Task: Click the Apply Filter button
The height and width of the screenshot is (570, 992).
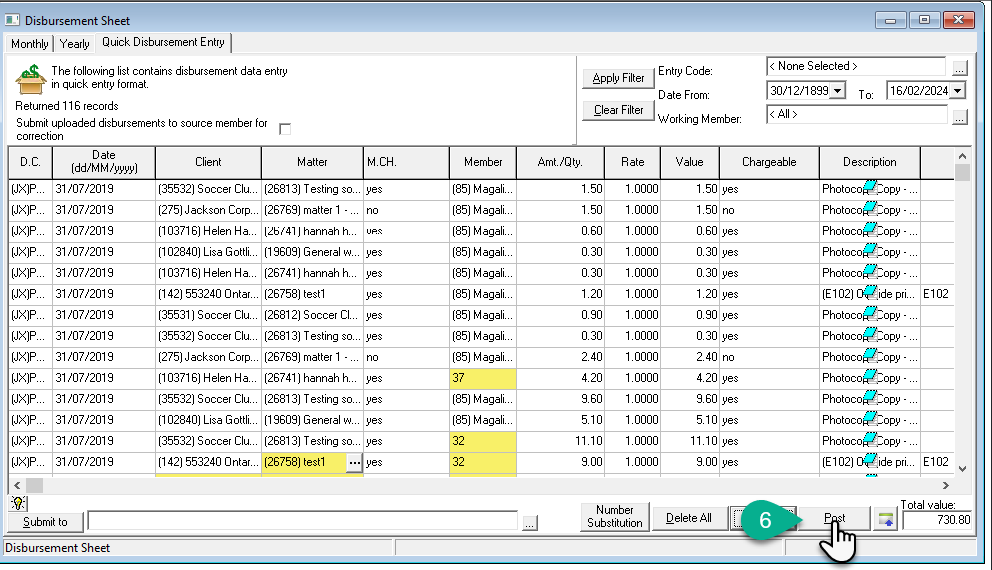Action: (x=618, y=78)
